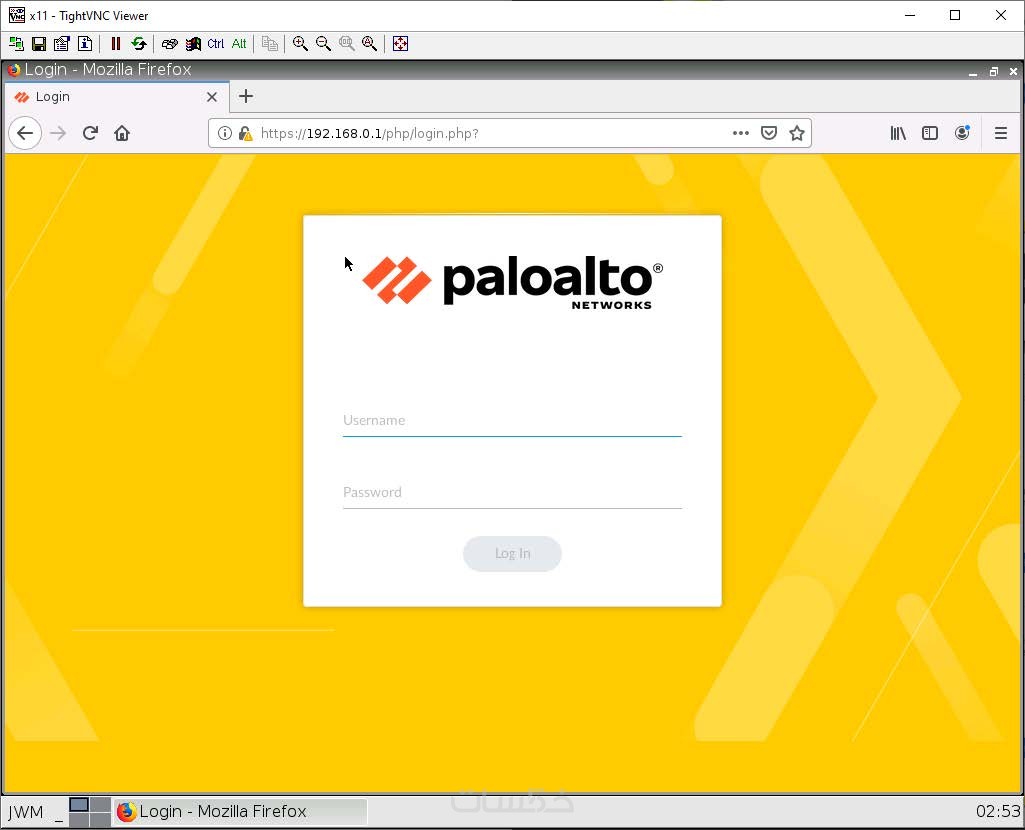This screenshot has height=830, width=1025.
Task: Click the address bar URL
Action: coord(369,133)
